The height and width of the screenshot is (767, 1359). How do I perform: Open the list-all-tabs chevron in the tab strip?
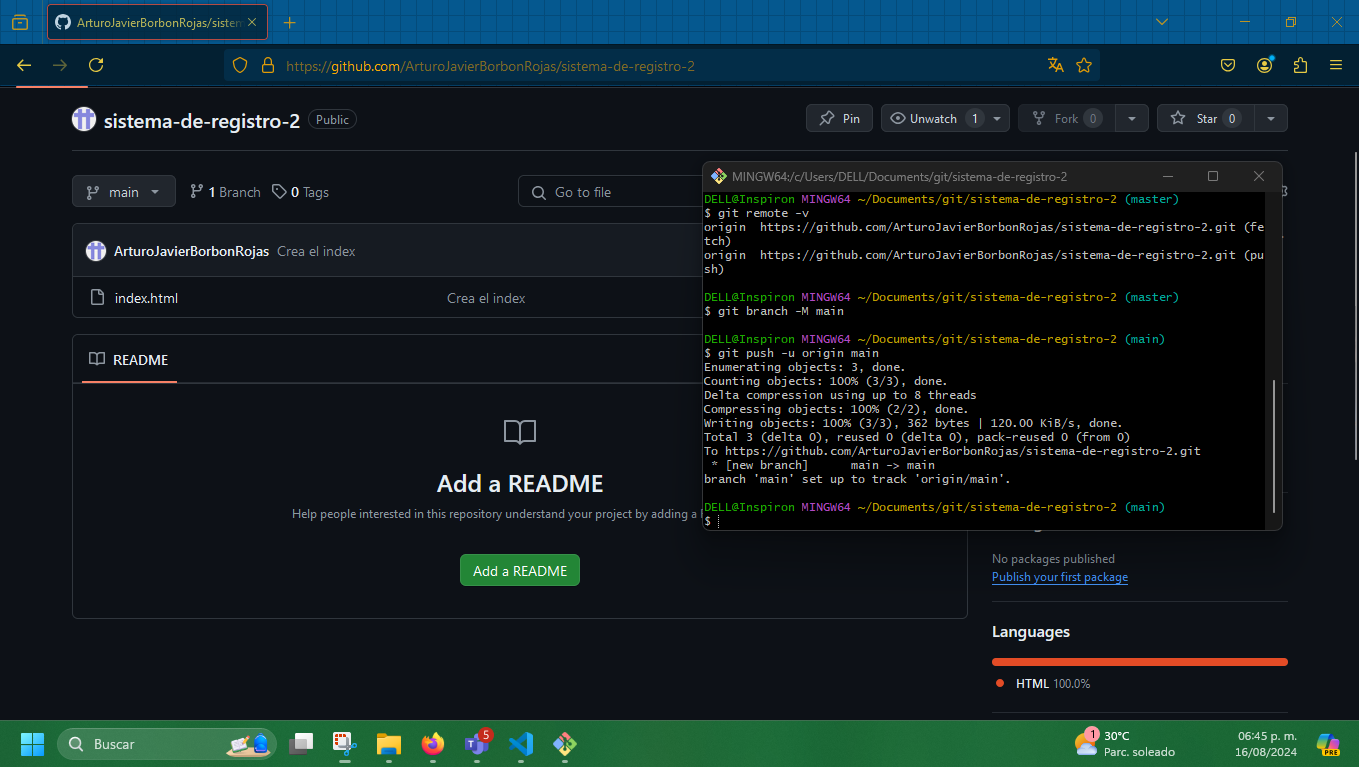1161,22
